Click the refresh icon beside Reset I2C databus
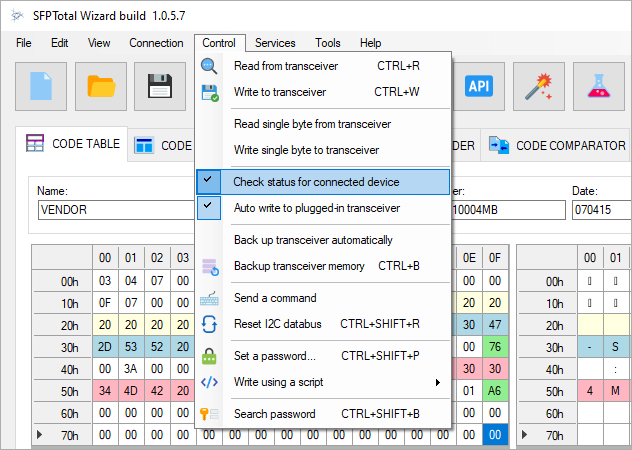Image resolution: width=632 pixels, height=450 pixels. pyautogui.click(x=209, y=324)
